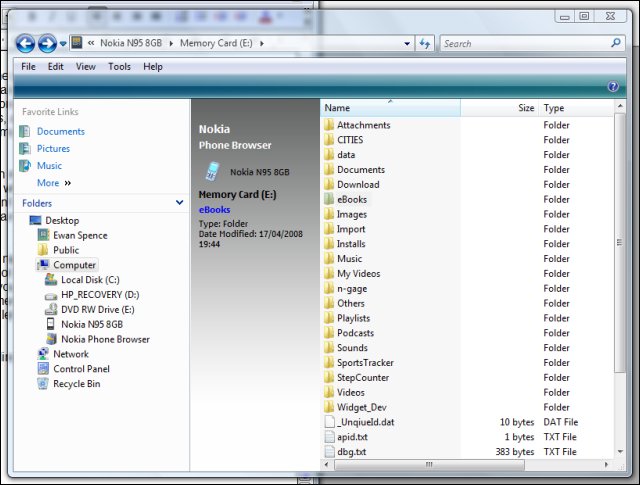Screen dimensions: 640x485
Task: Sort by Name column header
Action: (x=391, y=108)
